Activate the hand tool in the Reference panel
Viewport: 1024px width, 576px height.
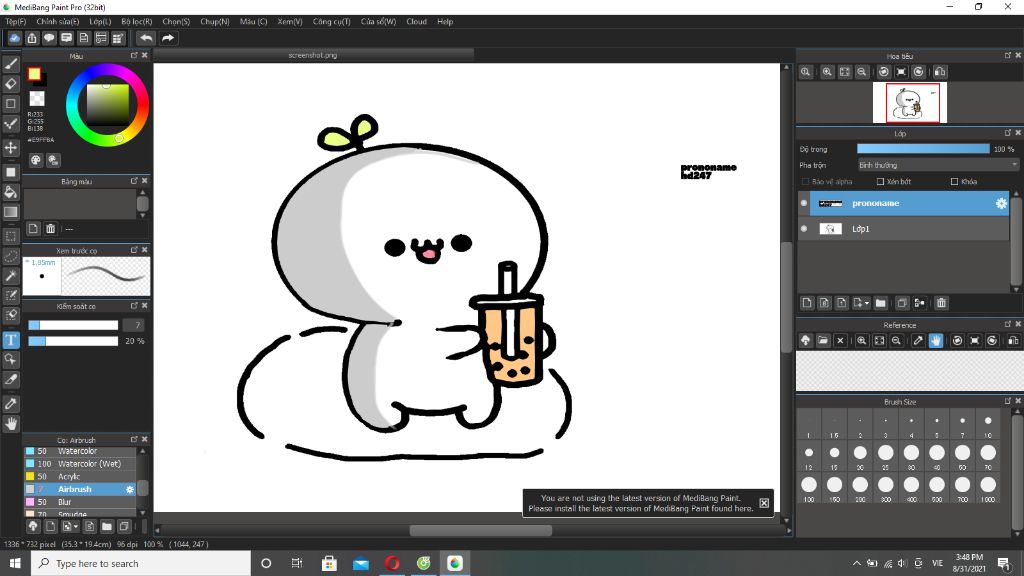tap(936, 340)
